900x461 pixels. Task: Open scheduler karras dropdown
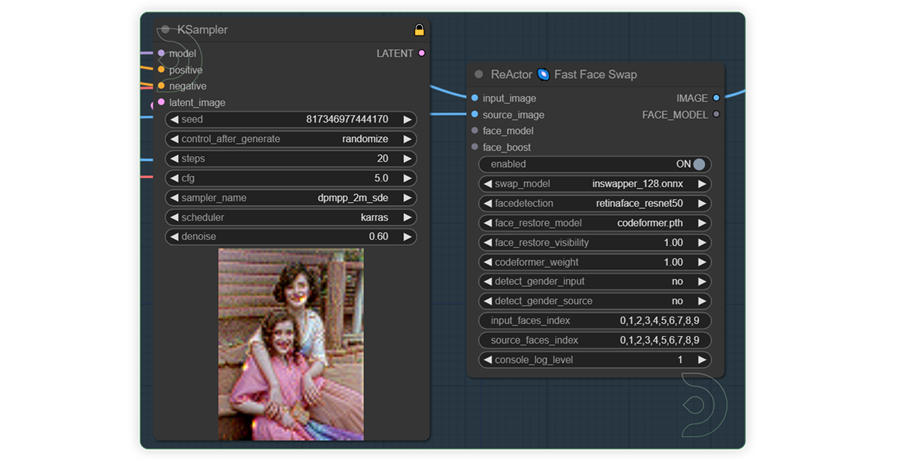(x=290, y=217)
